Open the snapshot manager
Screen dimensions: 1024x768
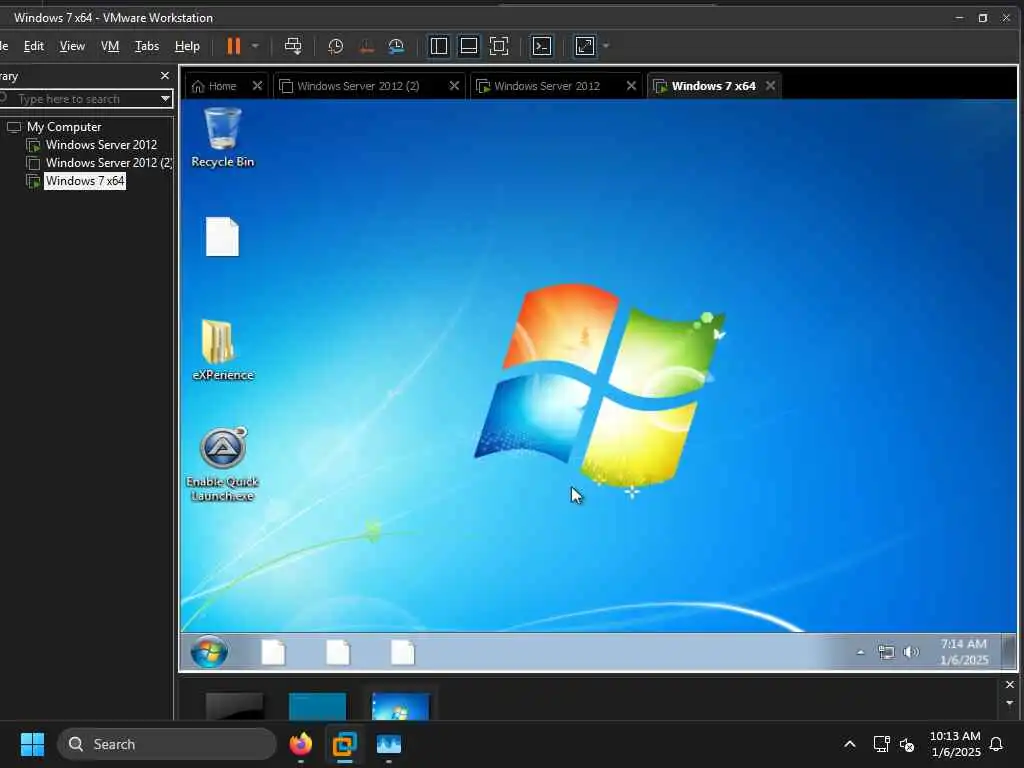click(x=396, y=46)
